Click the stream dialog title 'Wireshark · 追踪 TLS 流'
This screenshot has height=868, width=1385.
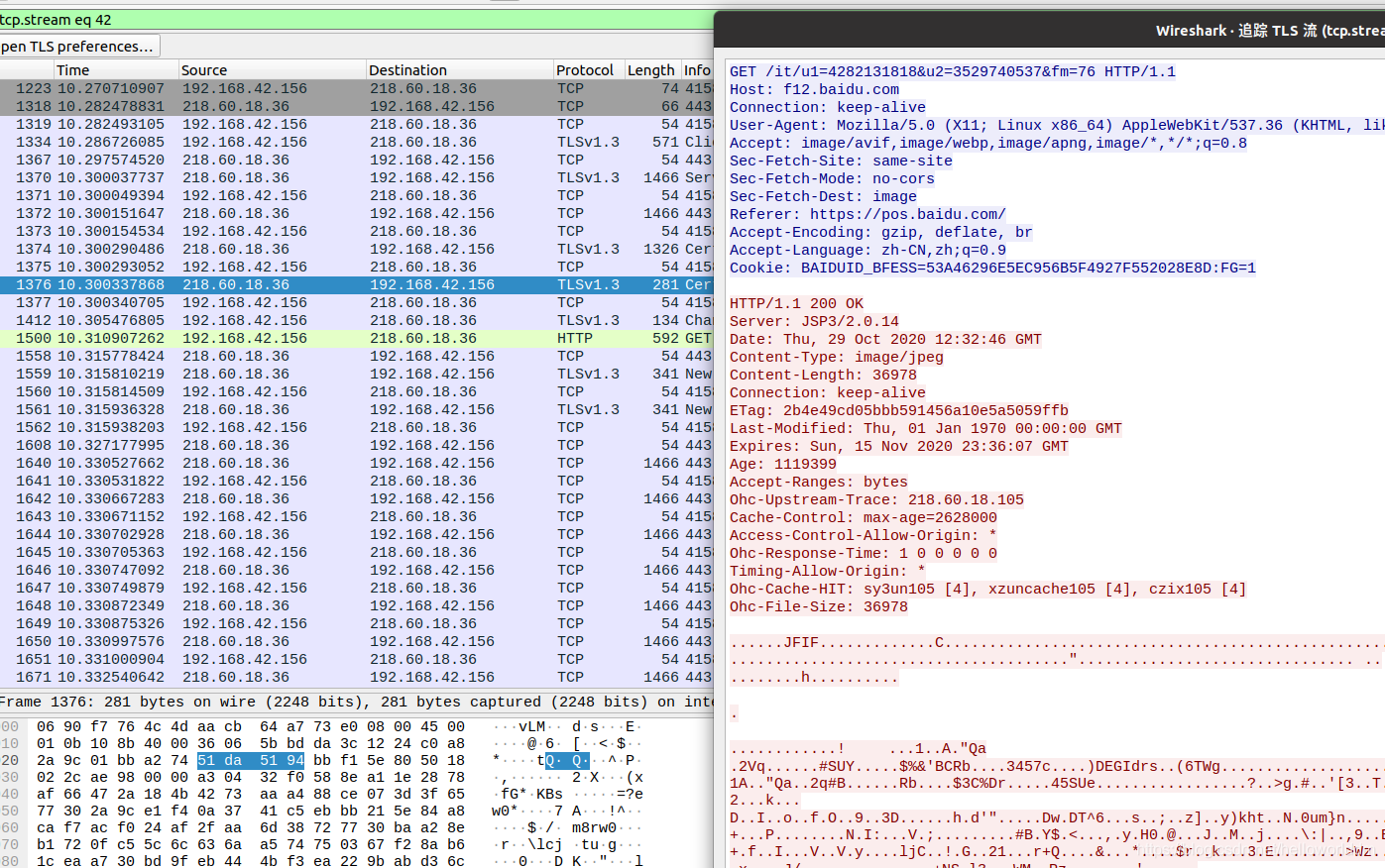1236,31
